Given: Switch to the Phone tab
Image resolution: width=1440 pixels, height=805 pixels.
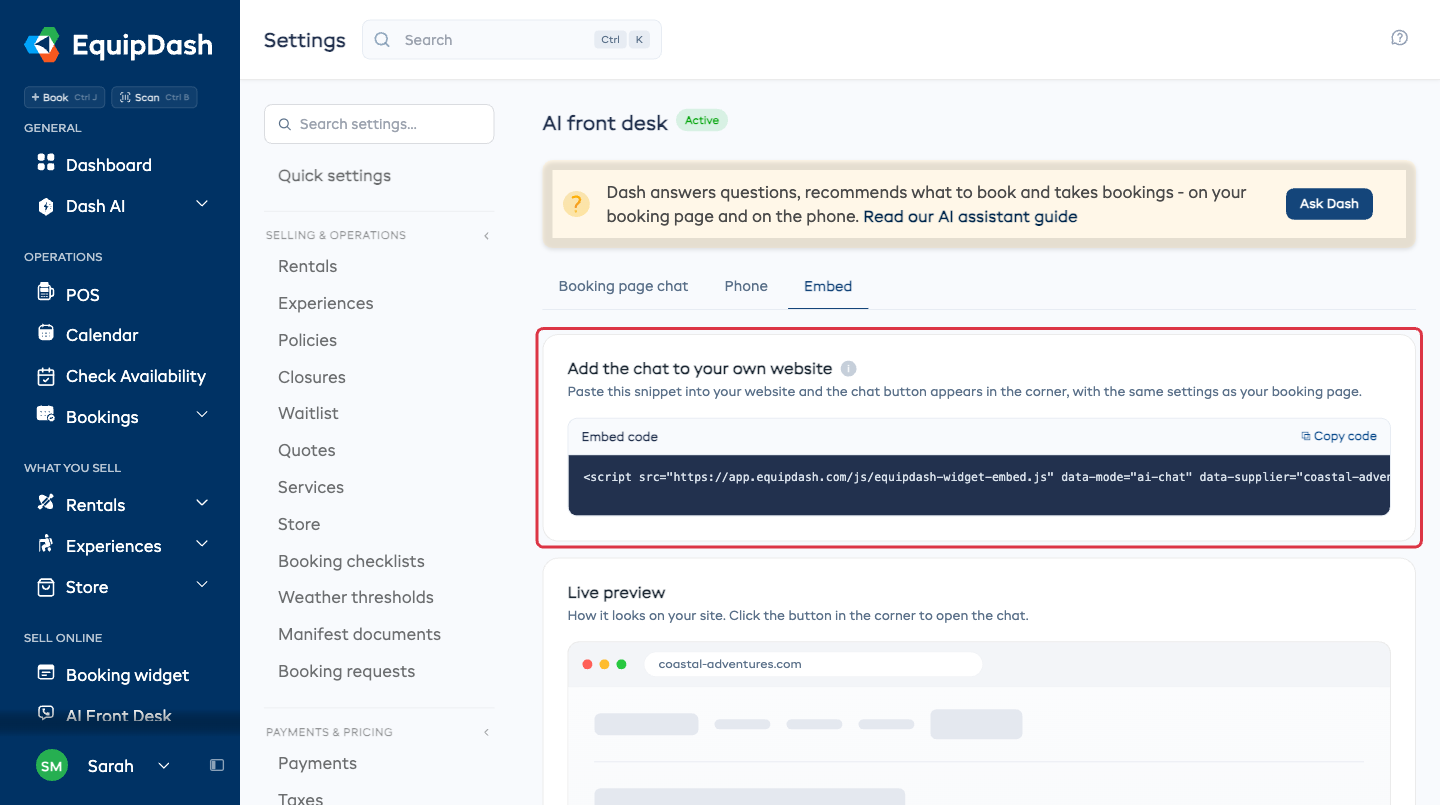Looking at the screenshot, I should (x=746, y=286).
